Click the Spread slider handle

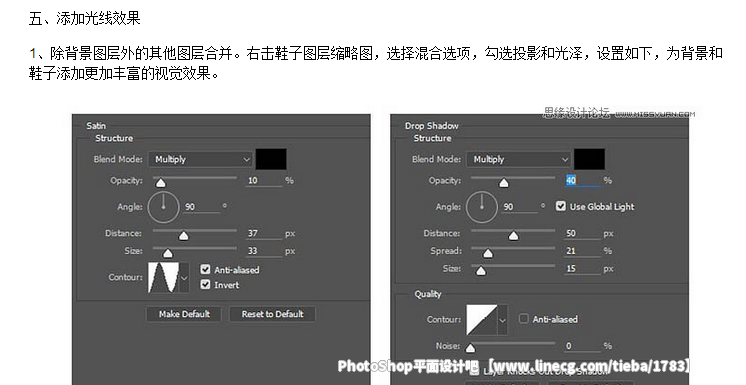pyautogui.click(x=488, y=254)
